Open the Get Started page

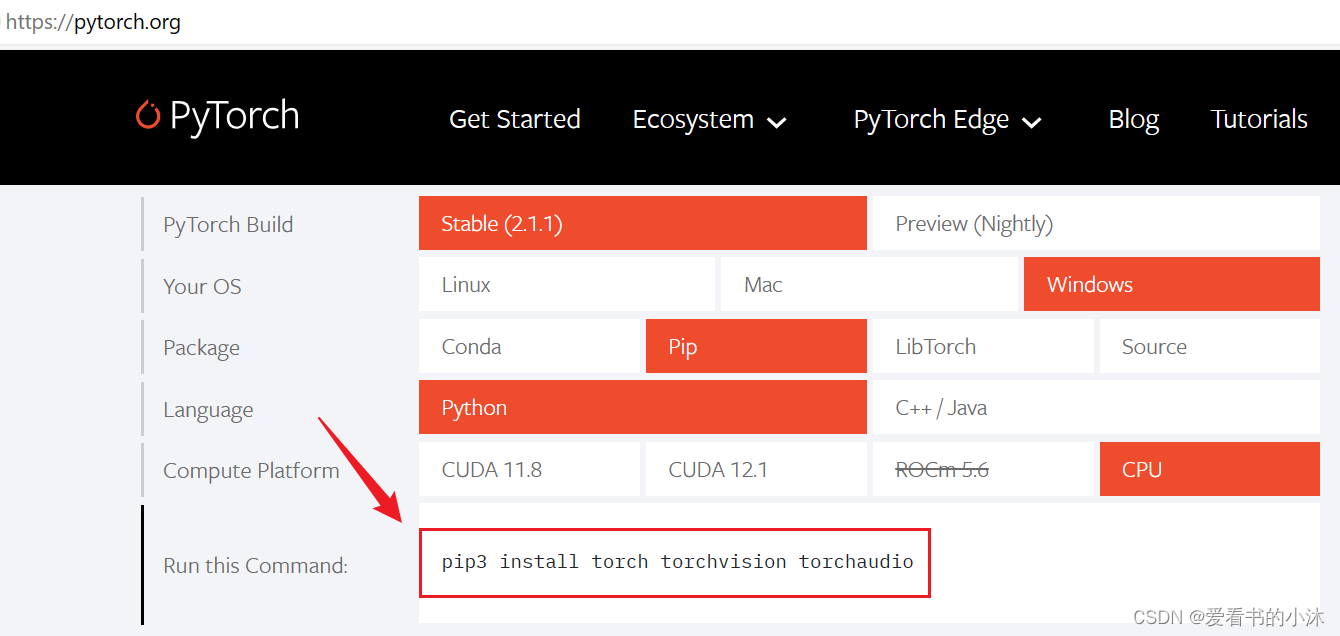pos(515,119)
